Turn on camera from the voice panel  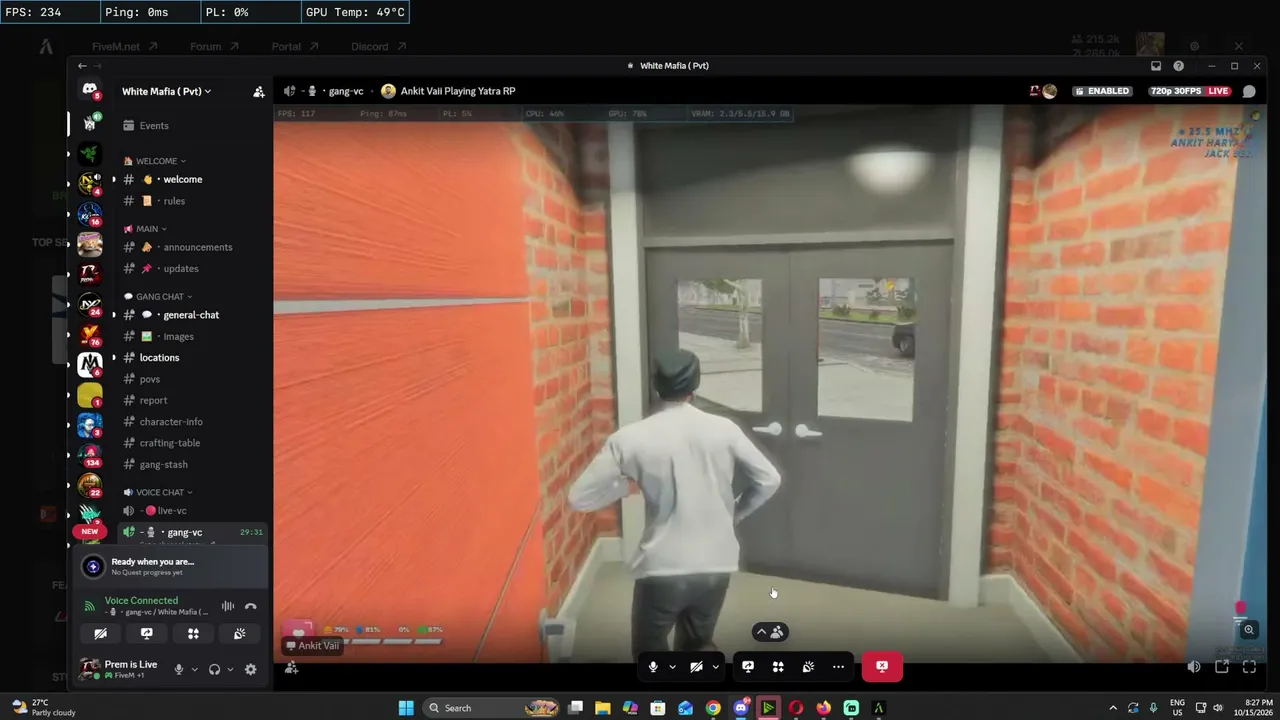point(100,634)
